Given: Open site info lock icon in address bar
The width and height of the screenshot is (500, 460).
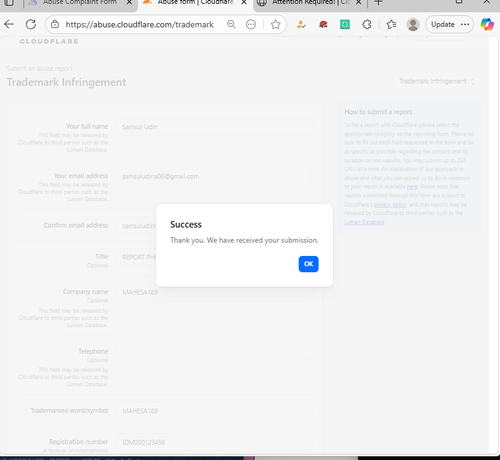Looking at the screenshot, I should 55,24.
